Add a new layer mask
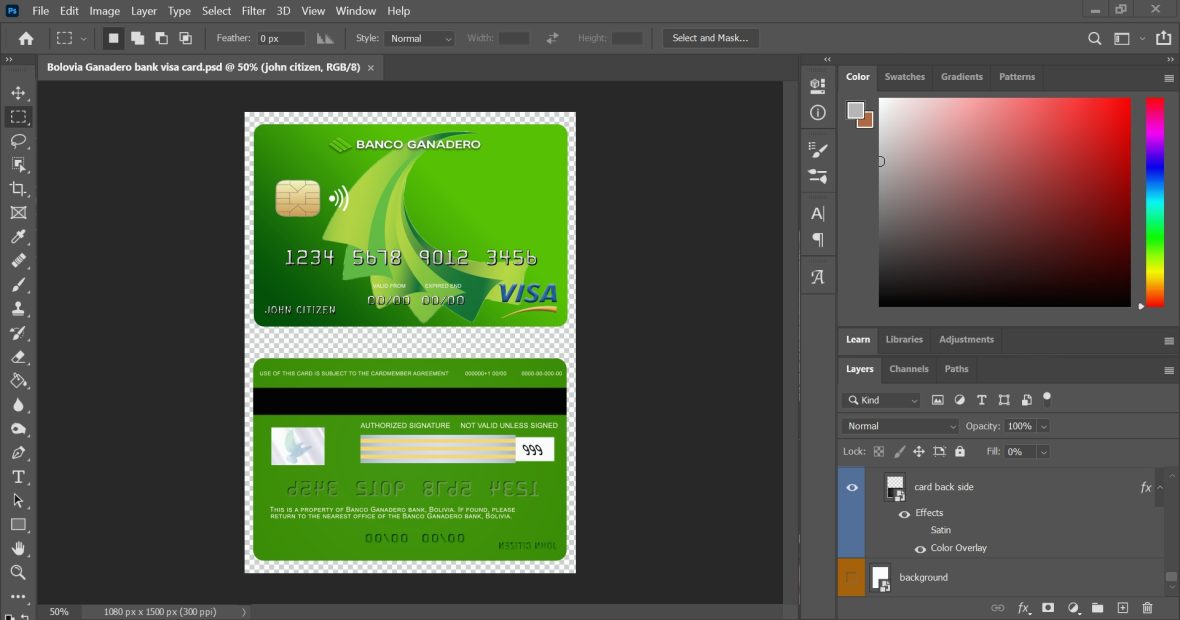 1048,607
